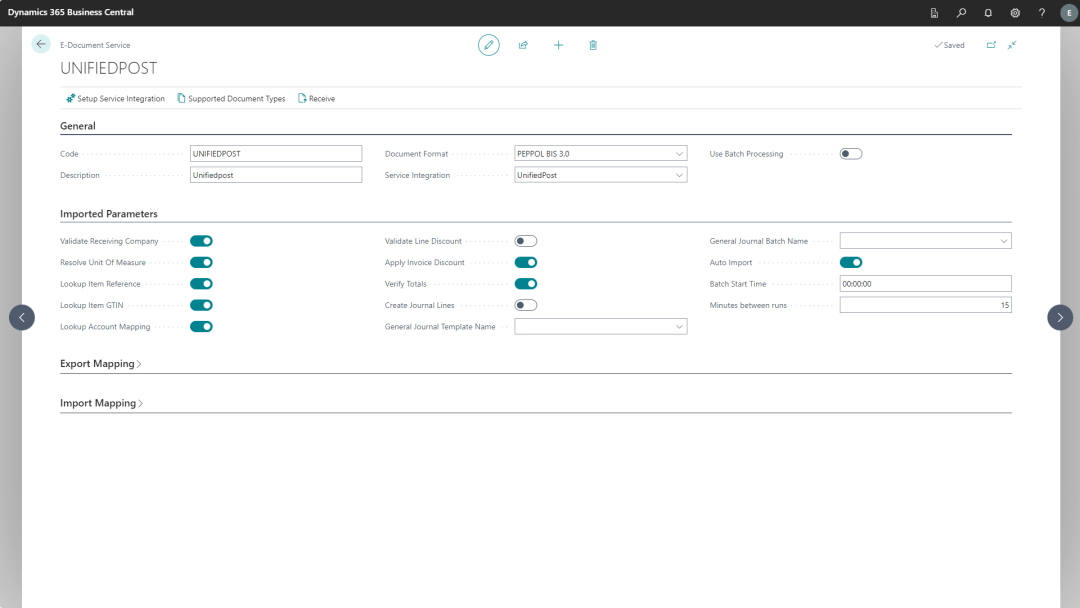The image size is (1080, 608).
Task: Click the trash delete icon
Action: click(593, 45)
